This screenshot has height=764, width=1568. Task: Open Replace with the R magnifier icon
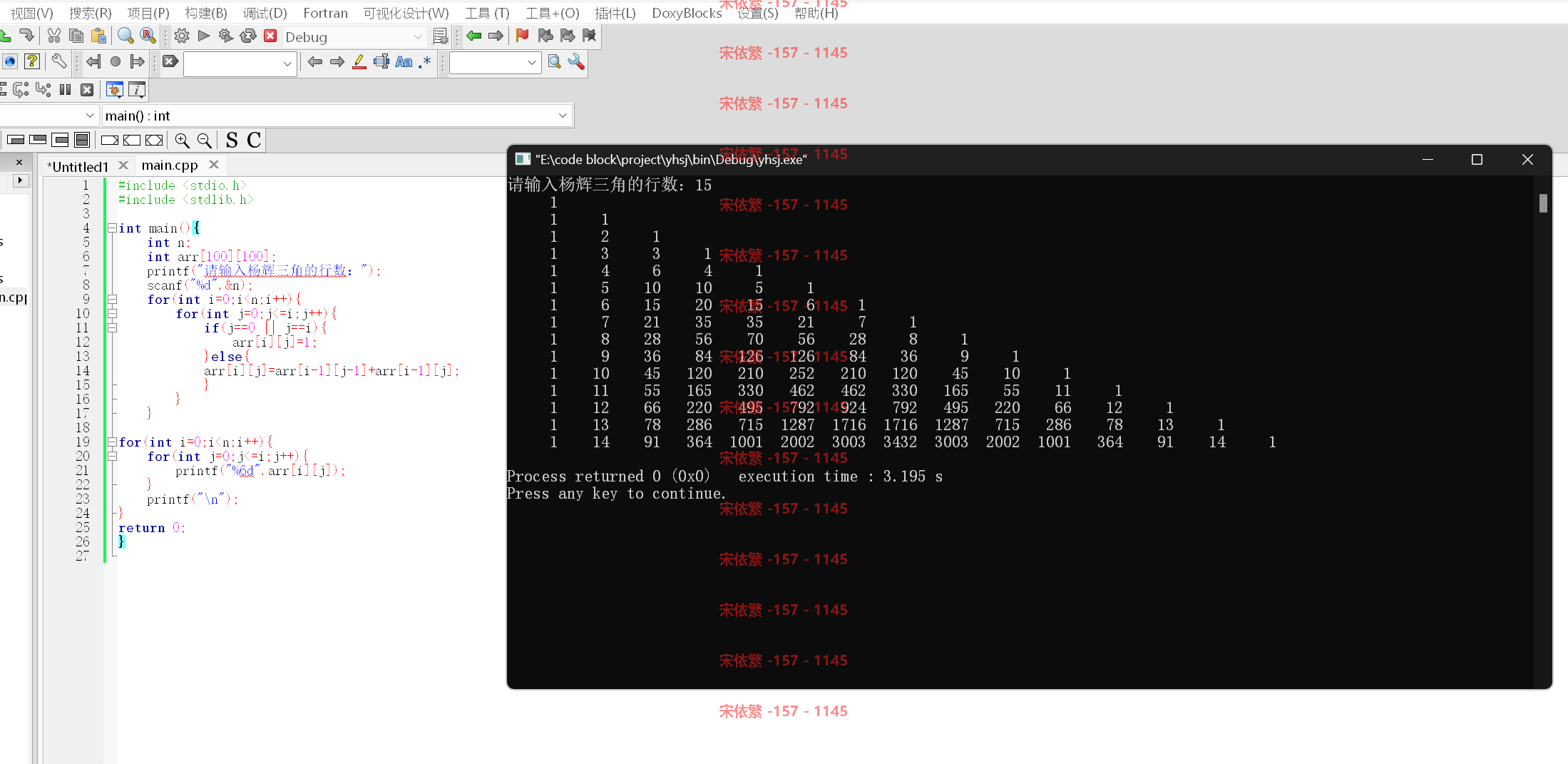148,36
